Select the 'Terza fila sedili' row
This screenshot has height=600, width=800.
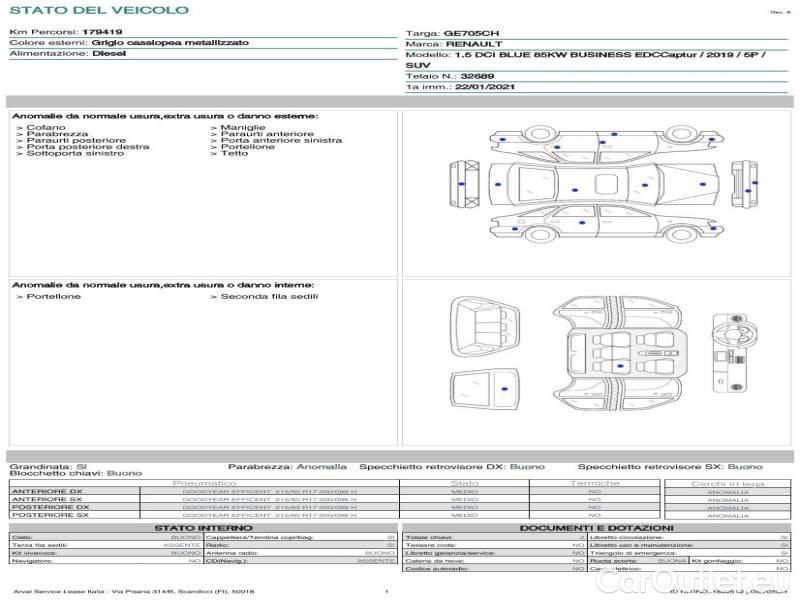click(x=106, y=545)
